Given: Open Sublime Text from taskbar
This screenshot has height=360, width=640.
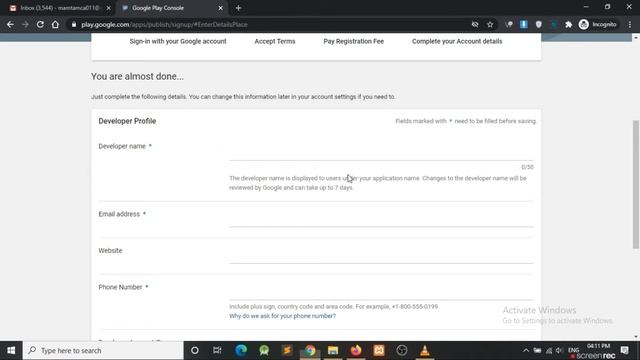Looking at the screenshot, I should click(x=287, y=350).
